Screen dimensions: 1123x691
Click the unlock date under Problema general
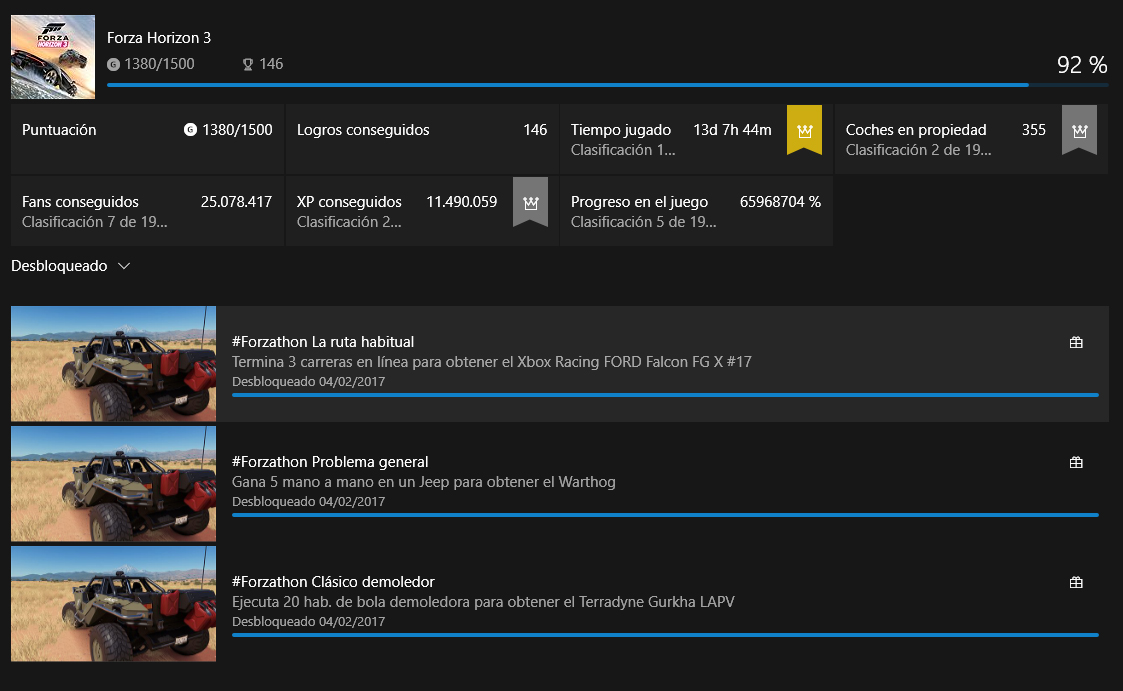(309, 502)
